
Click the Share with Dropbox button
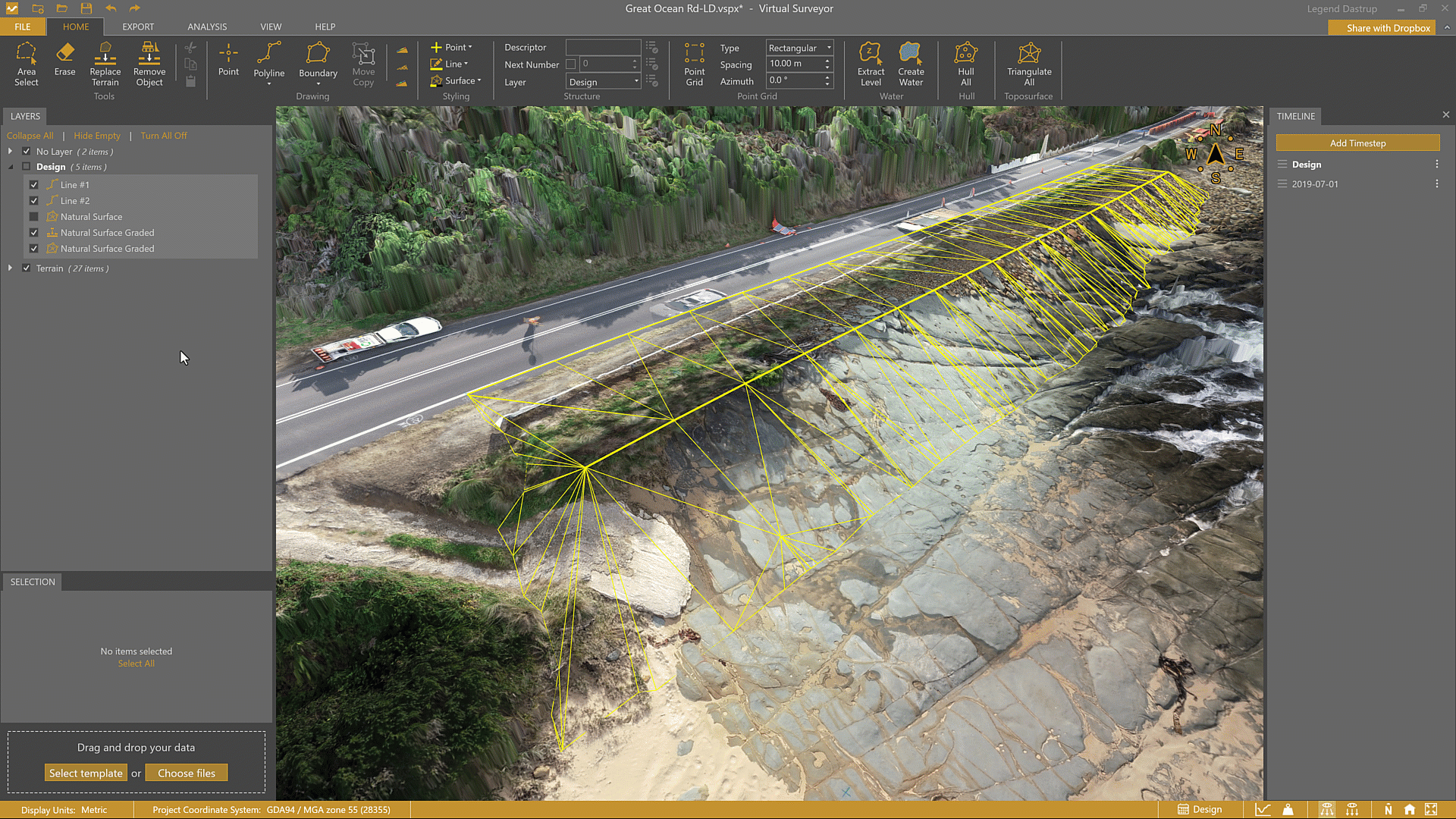(1388, 28)
